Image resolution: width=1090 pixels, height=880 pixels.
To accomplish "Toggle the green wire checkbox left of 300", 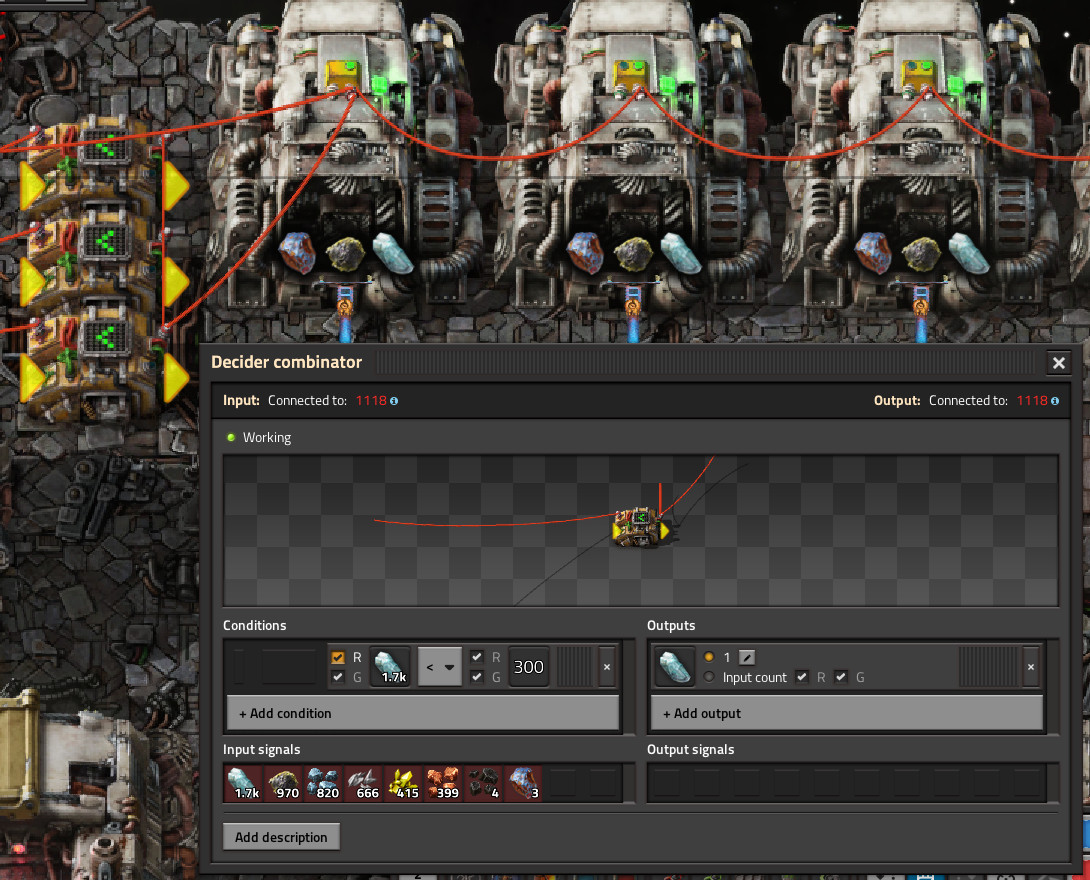I will click(477, 677).
